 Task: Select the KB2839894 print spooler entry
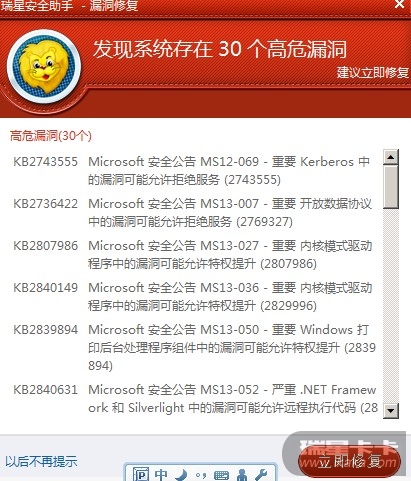click(x=195, y=348)
